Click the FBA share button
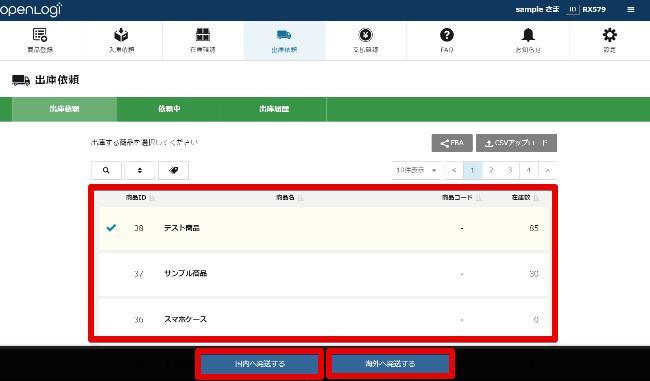 (452, 143)
